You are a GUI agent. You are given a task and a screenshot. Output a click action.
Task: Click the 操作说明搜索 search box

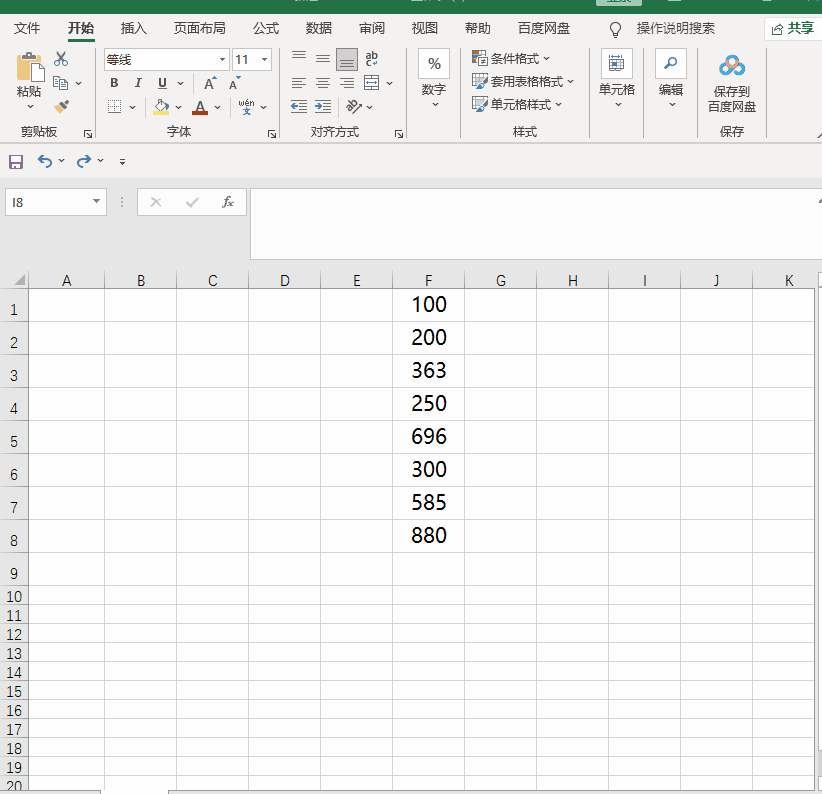675,28
